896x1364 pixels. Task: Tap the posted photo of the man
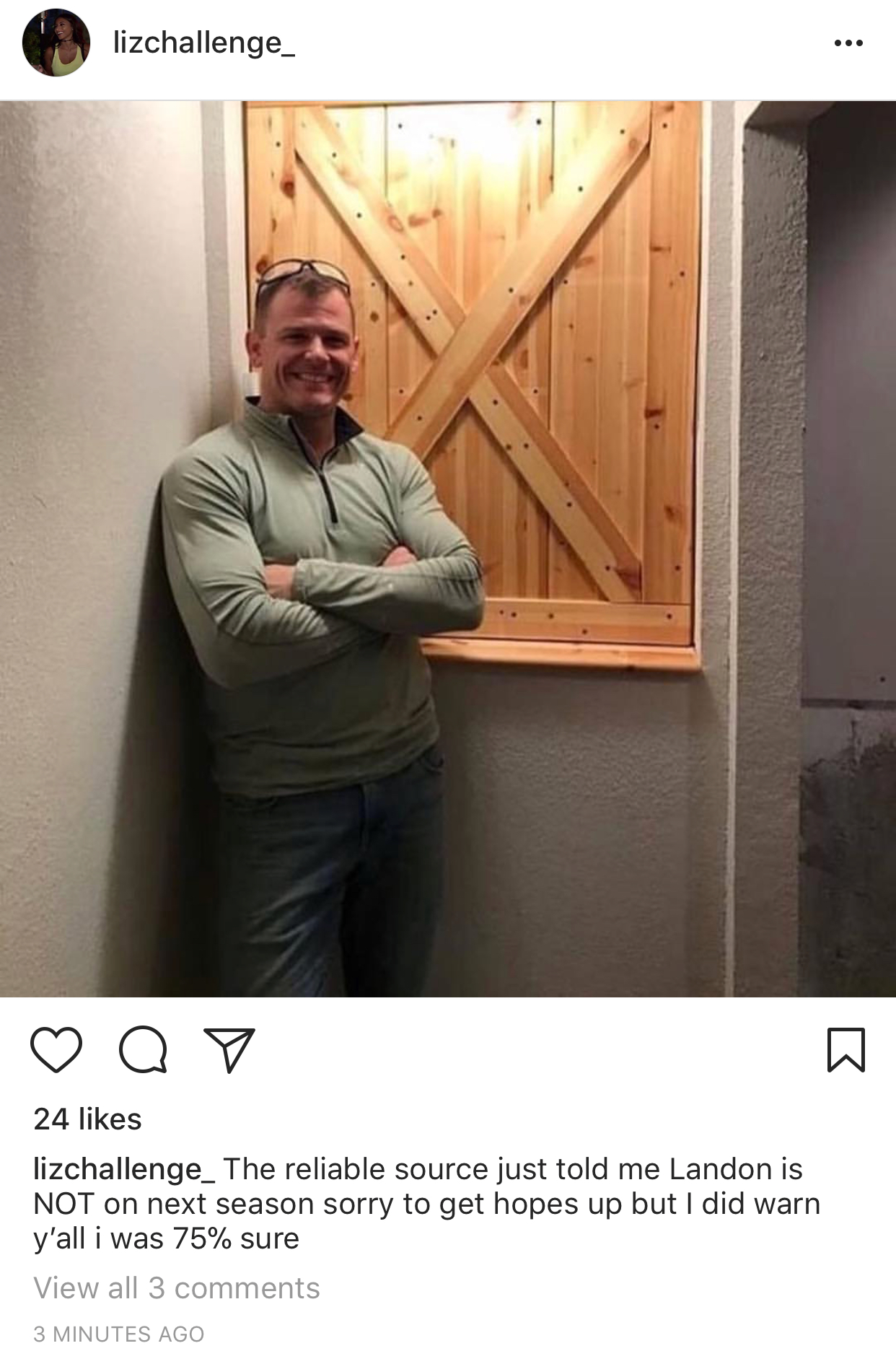coord(448,549)
